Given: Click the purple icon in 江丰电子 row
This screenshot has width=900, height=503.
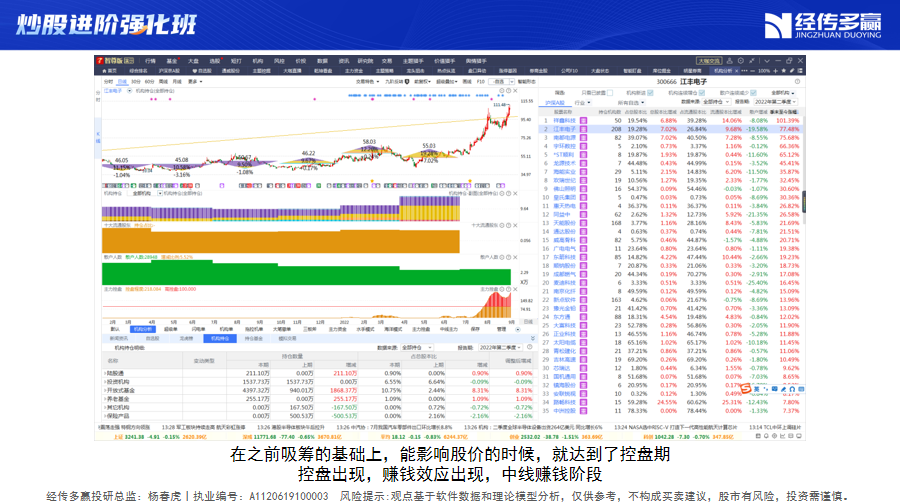Looking at the screenshot, I should pyautogui.click(x=583, y=129).
